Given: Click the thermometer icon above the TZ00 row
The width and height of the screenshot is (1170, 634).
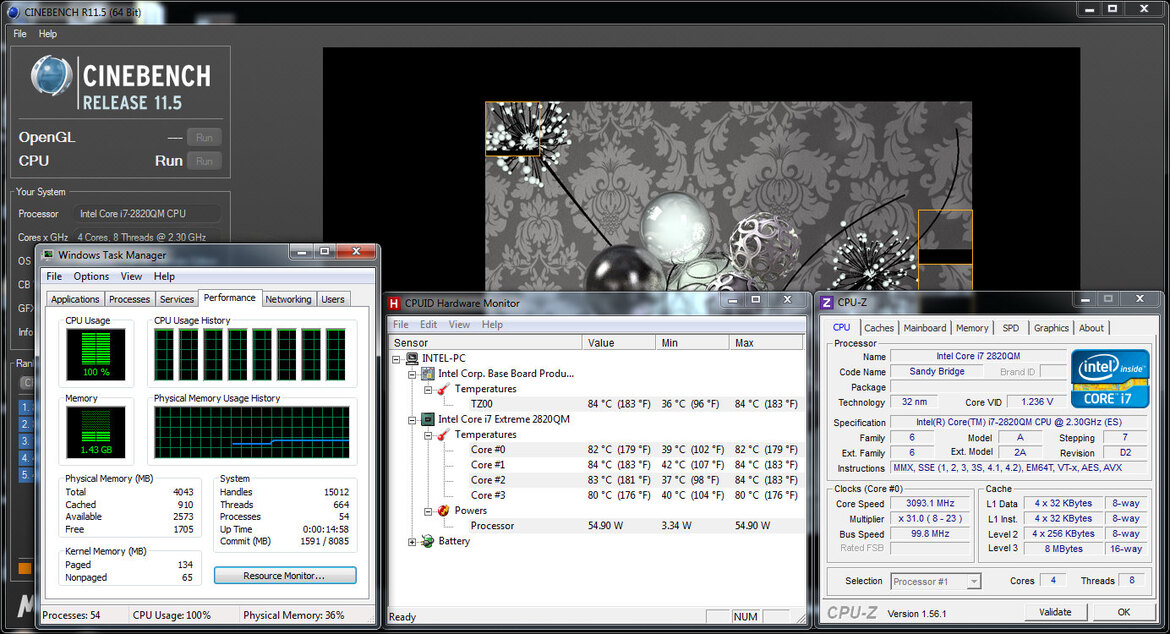Looking at the screenshot, I should click(444, 389).
